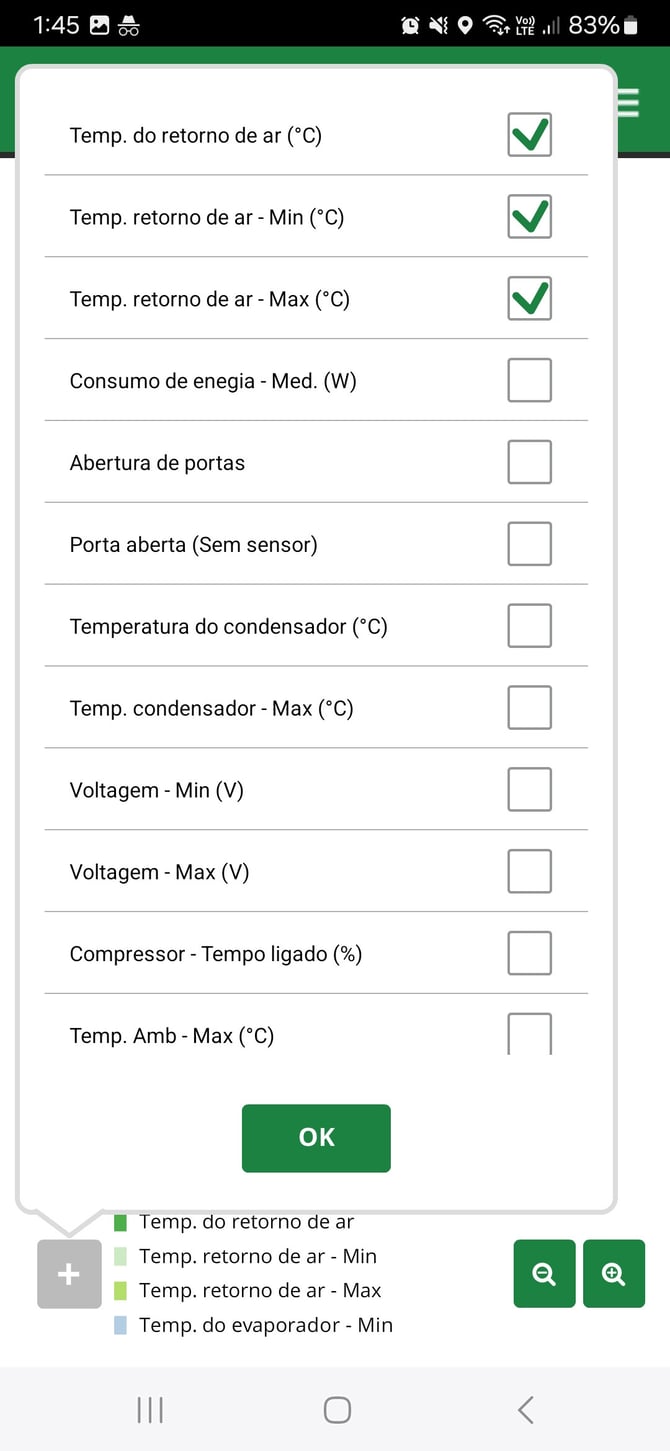Image resolution: width=670 pixels, height=1451 pixels.
Task: Select the Temp. do evaporador - Min legend entry
Action: coord(265,1324)
